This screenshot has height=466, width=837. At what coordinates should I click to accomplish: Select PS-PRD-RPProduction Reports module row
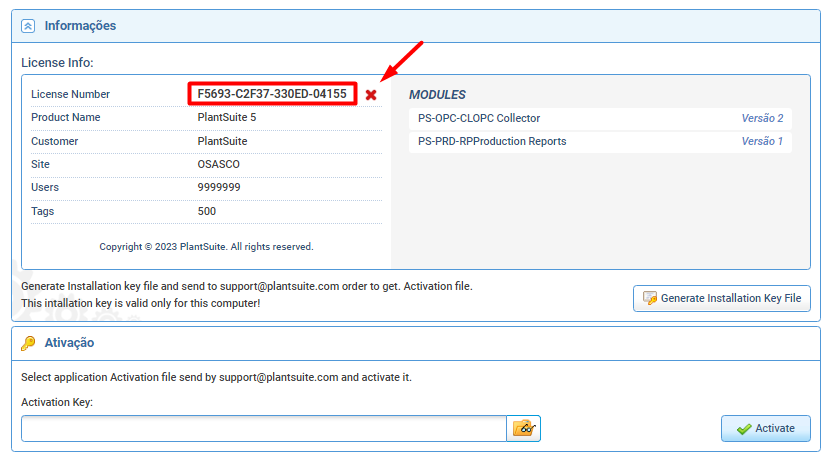coord(600,141)
